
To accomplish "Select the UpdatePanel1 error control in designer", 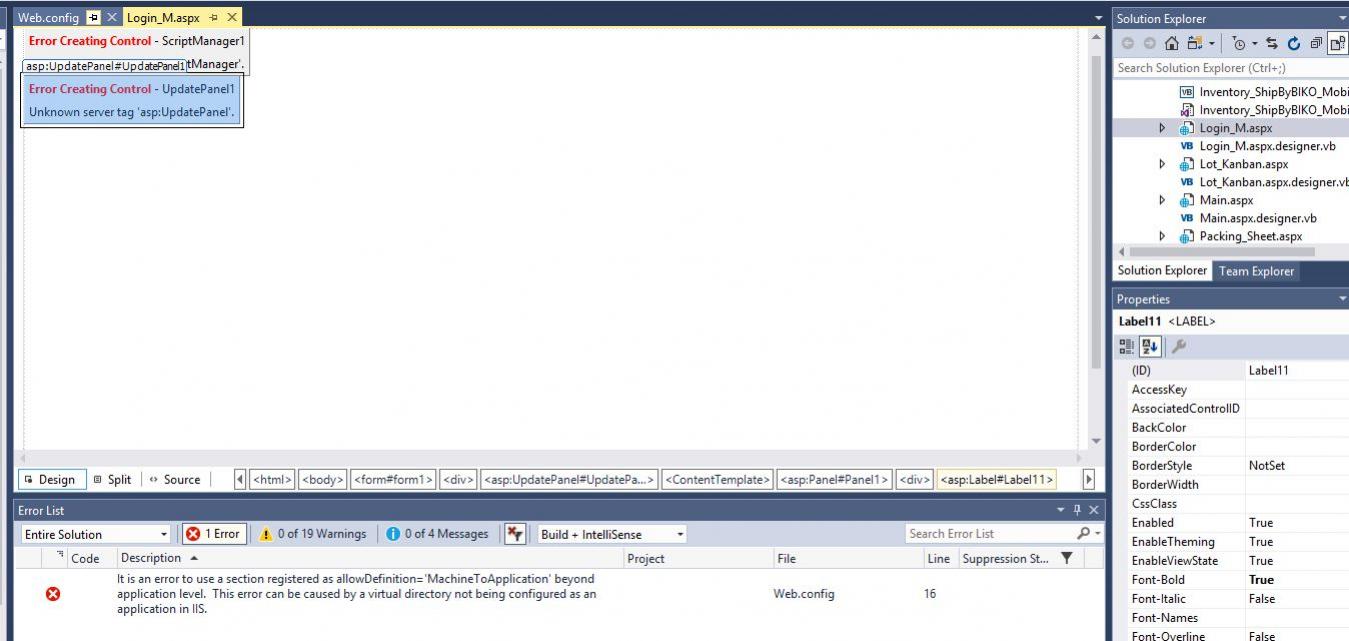I will [131, 100].
